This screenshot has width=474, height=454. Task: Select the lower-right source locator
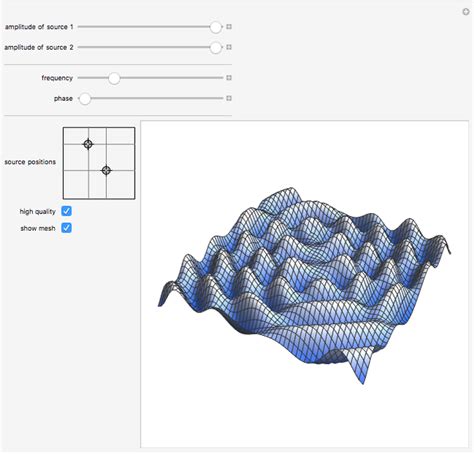(x=106, y=170)
